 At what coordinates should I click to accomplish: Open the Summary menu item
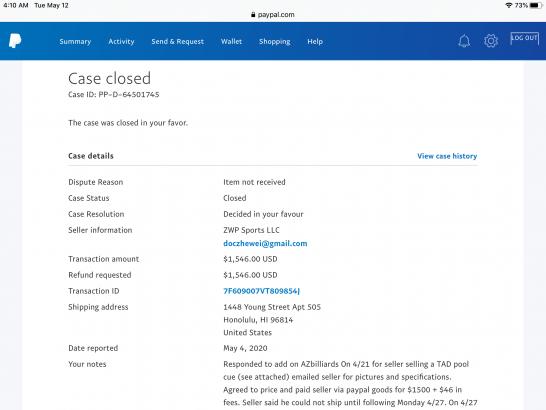click(x=75, y=41)
